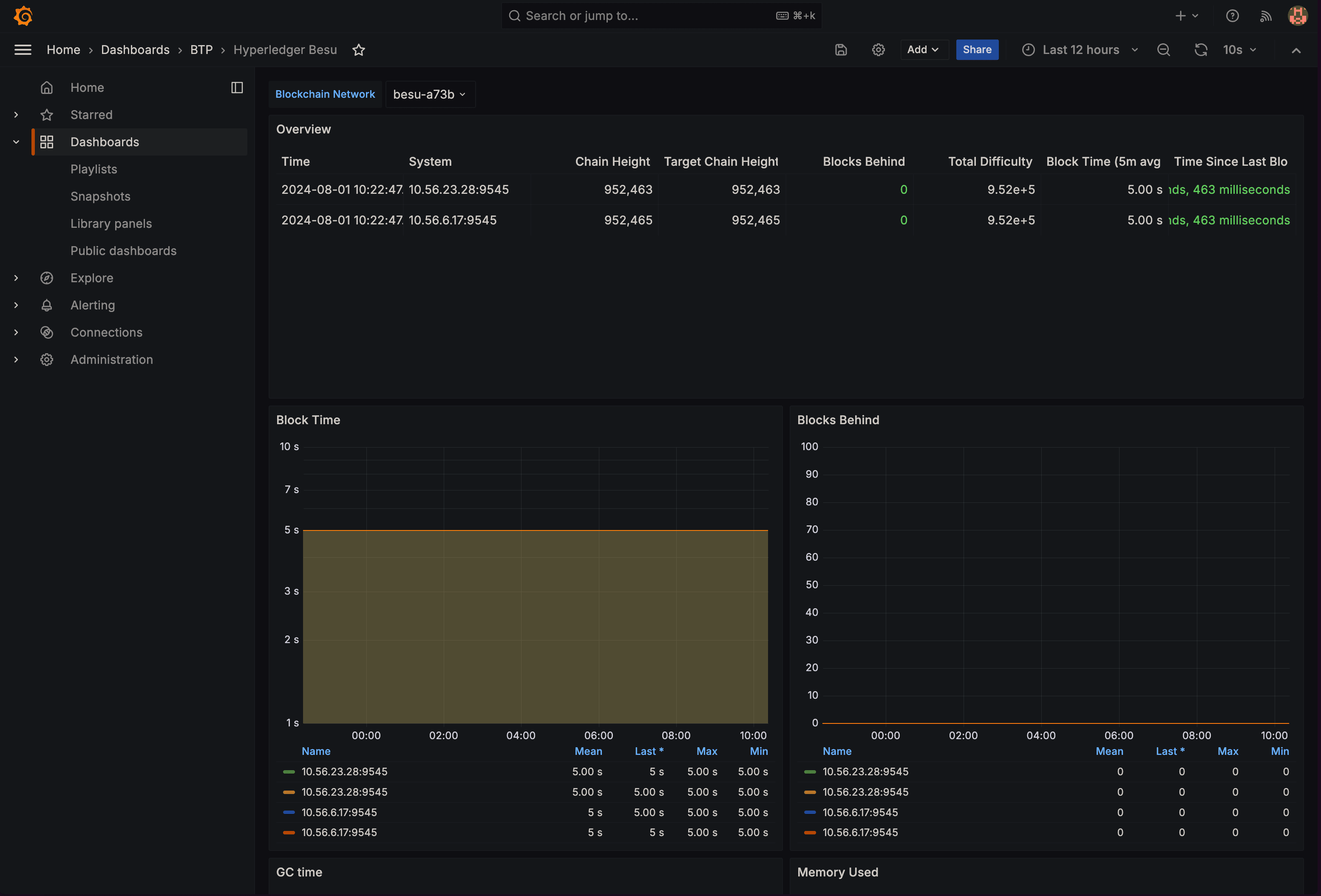Open the save dashboard icon
The image size is (1321, 896).
842,49
